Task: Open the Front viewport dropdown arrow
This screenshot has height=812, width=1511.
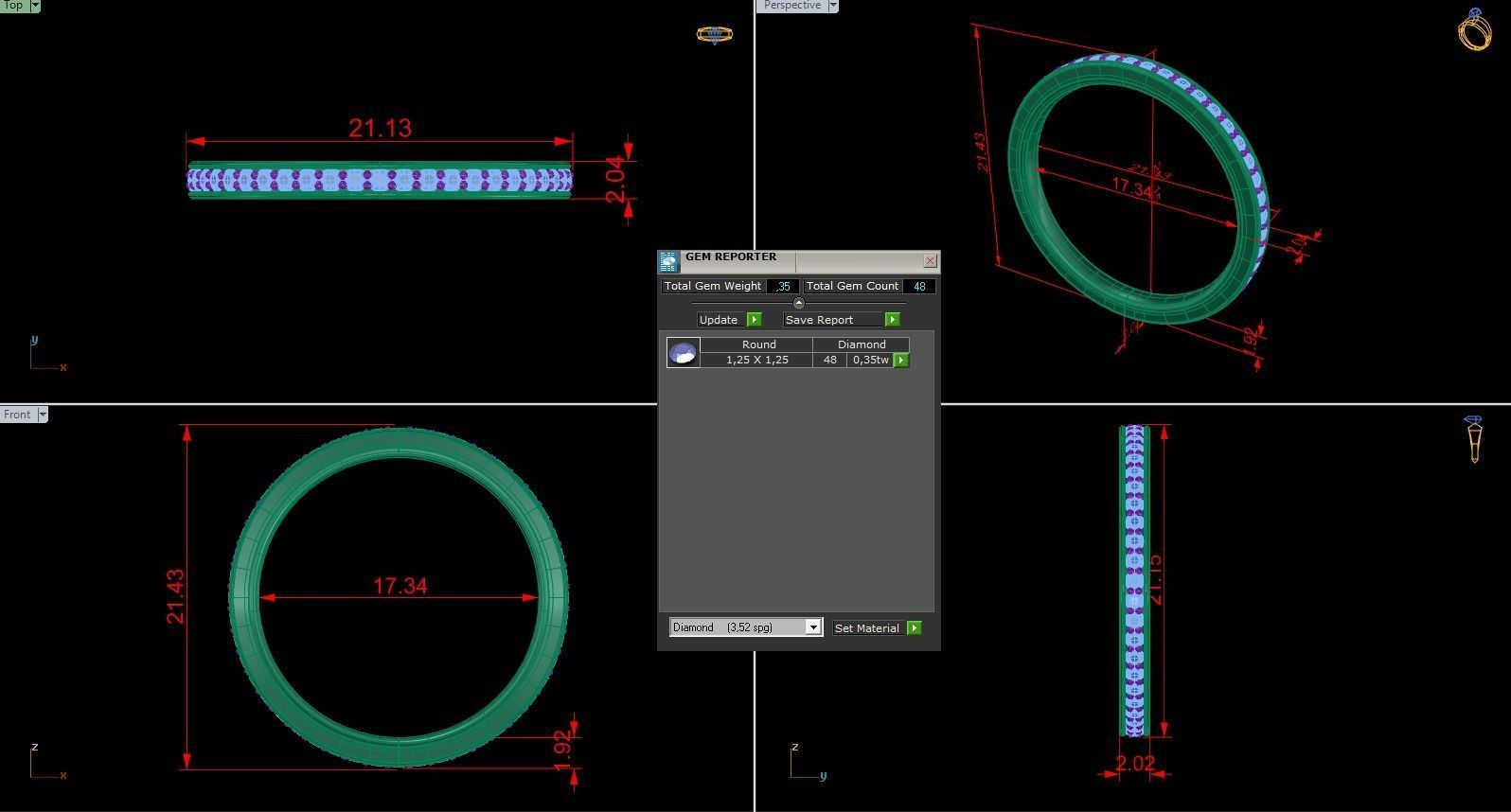Action: pyautogui.click(x=42, y=415)
